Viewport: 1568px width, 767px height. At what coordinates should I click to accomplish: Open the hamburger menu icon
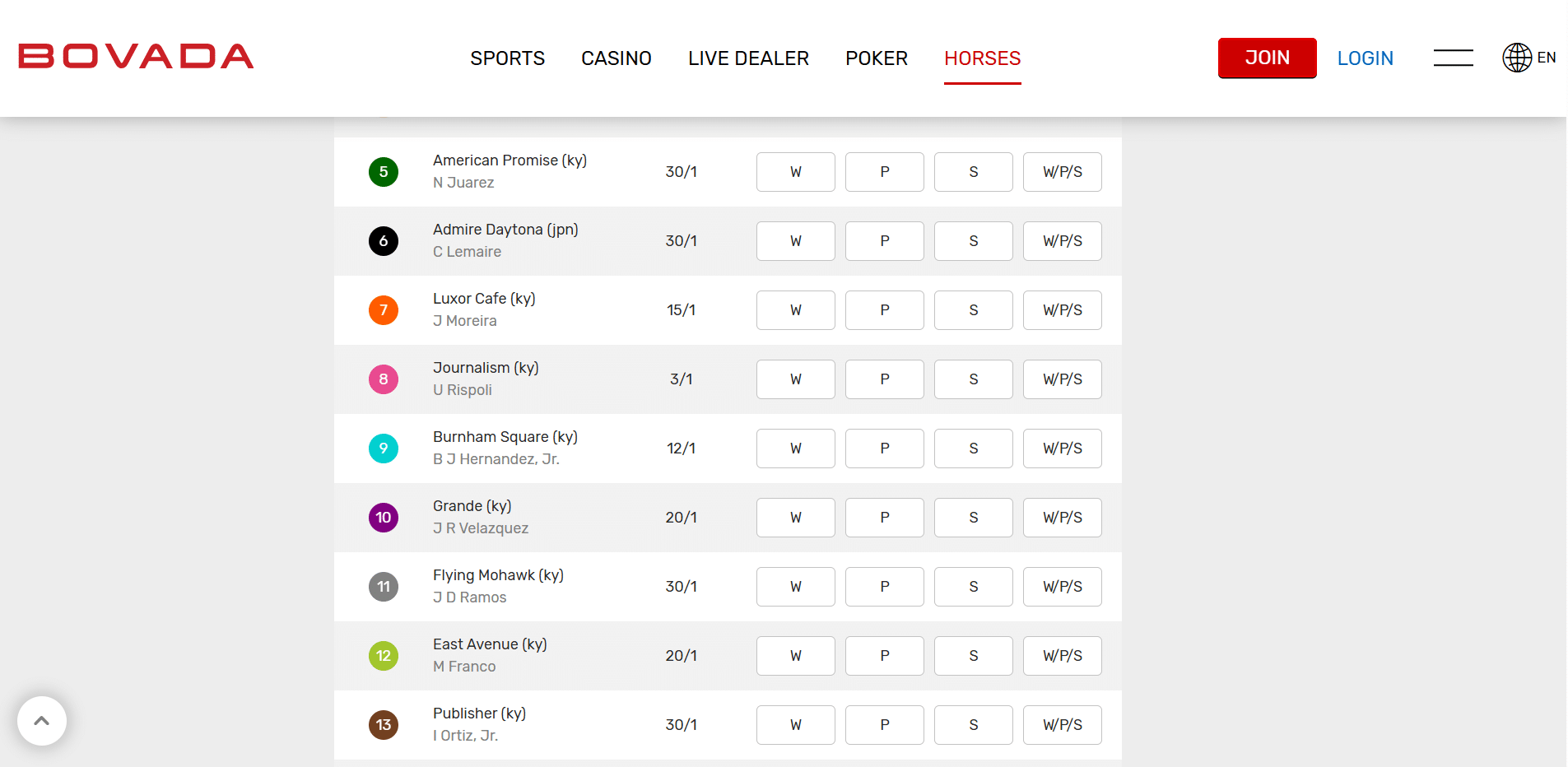click(x=1453, y=58)
